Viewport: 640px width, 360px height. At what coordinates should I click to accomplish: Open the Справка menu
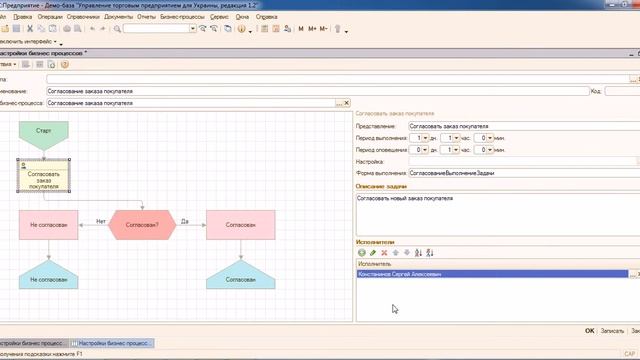267,17
